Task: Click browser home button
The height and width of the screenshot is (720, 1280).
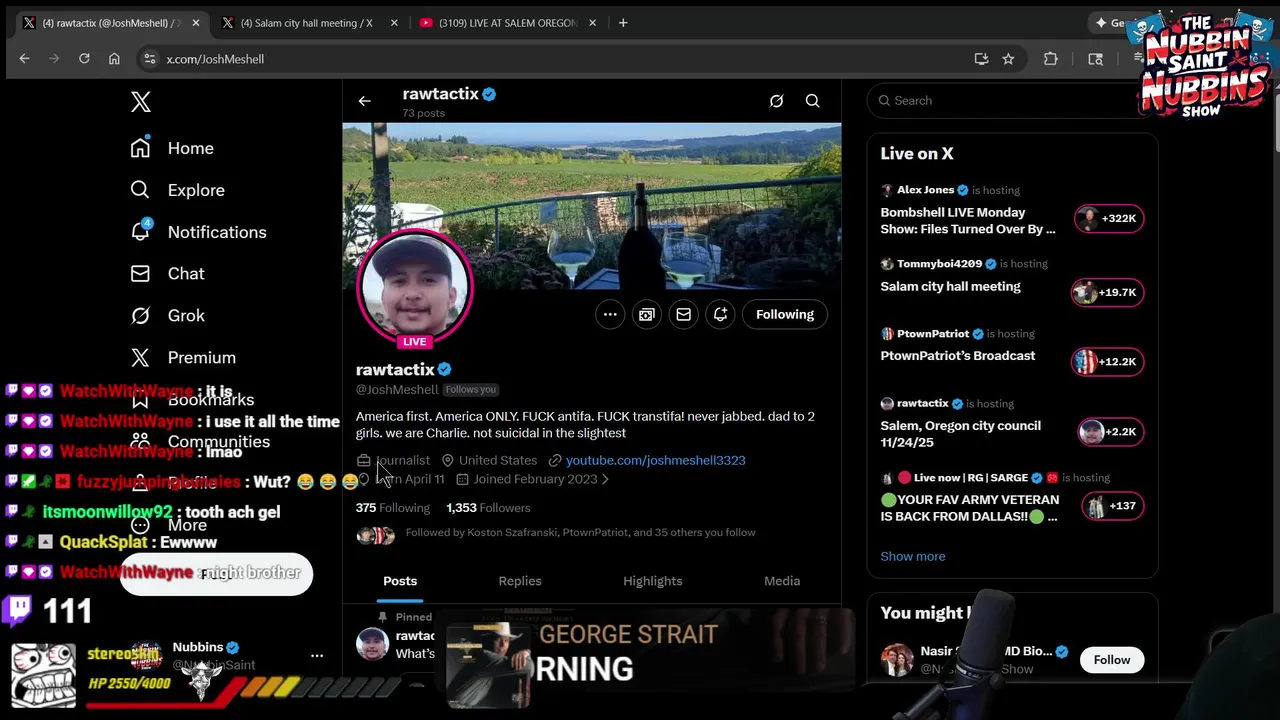Action: pos(114,59)
